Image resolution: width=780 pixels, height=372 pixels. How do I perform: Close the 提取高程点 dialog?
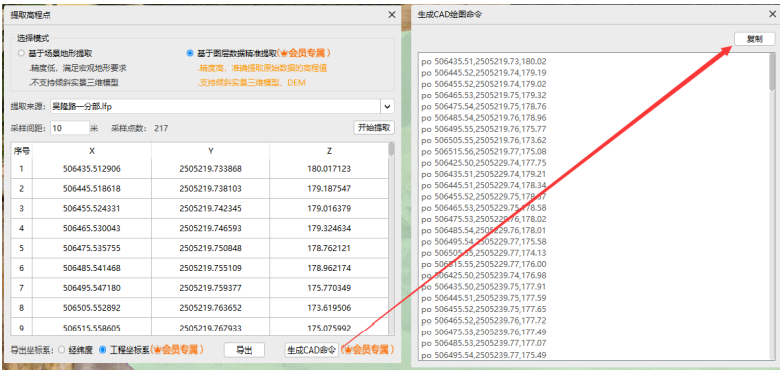[x=391, y=15]
